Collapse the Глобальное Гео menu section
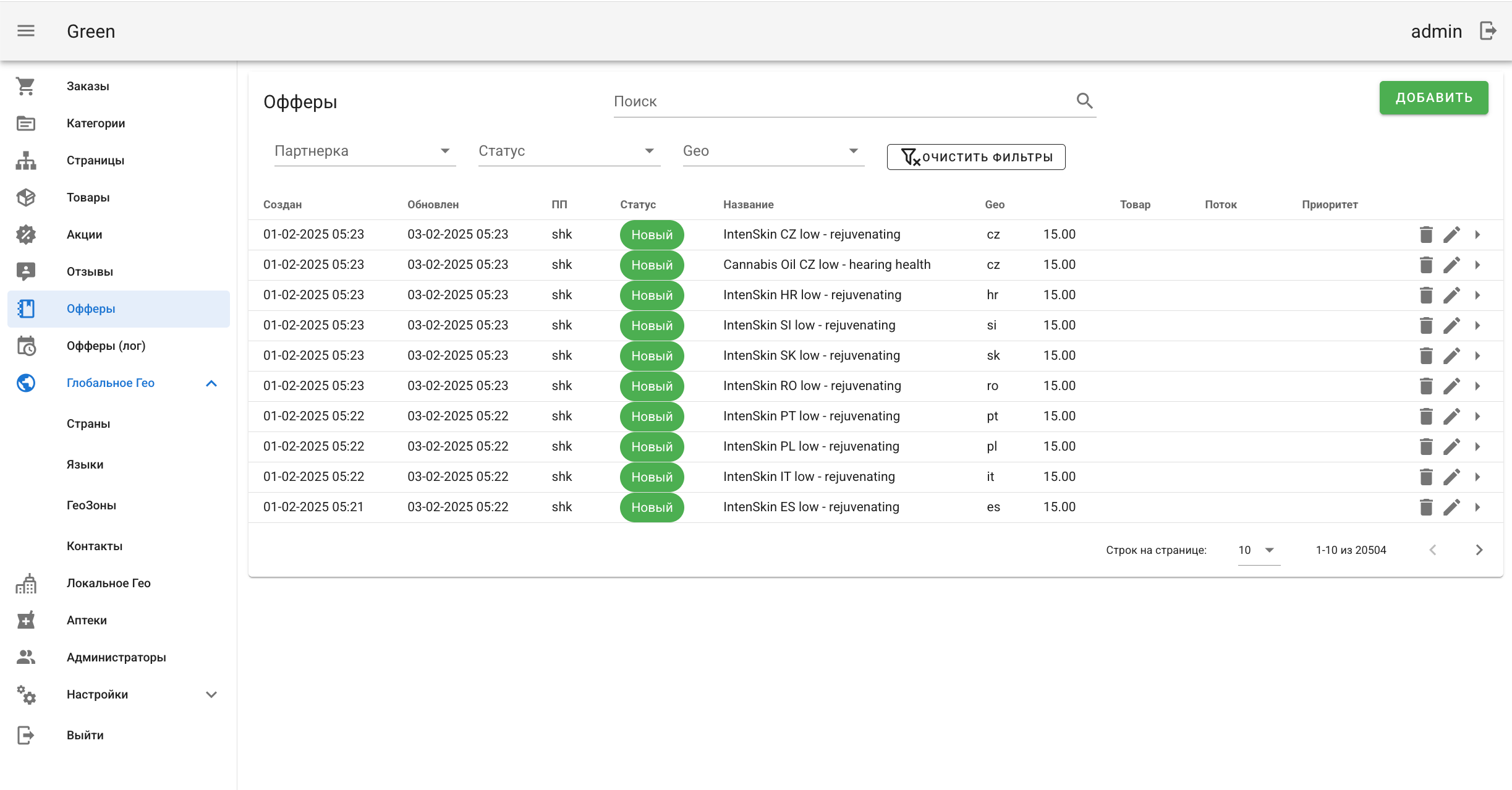 click(x=211, y=383)
